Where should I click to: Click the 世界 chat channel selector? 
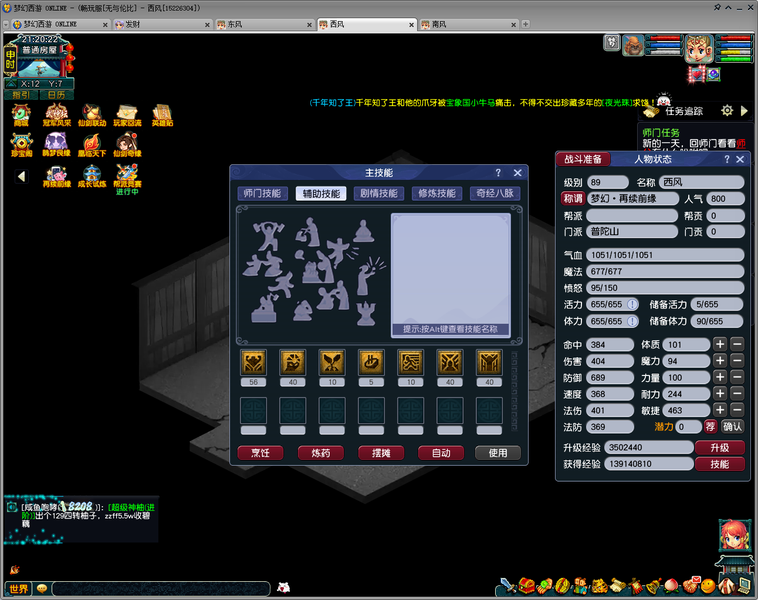point(18,588)
